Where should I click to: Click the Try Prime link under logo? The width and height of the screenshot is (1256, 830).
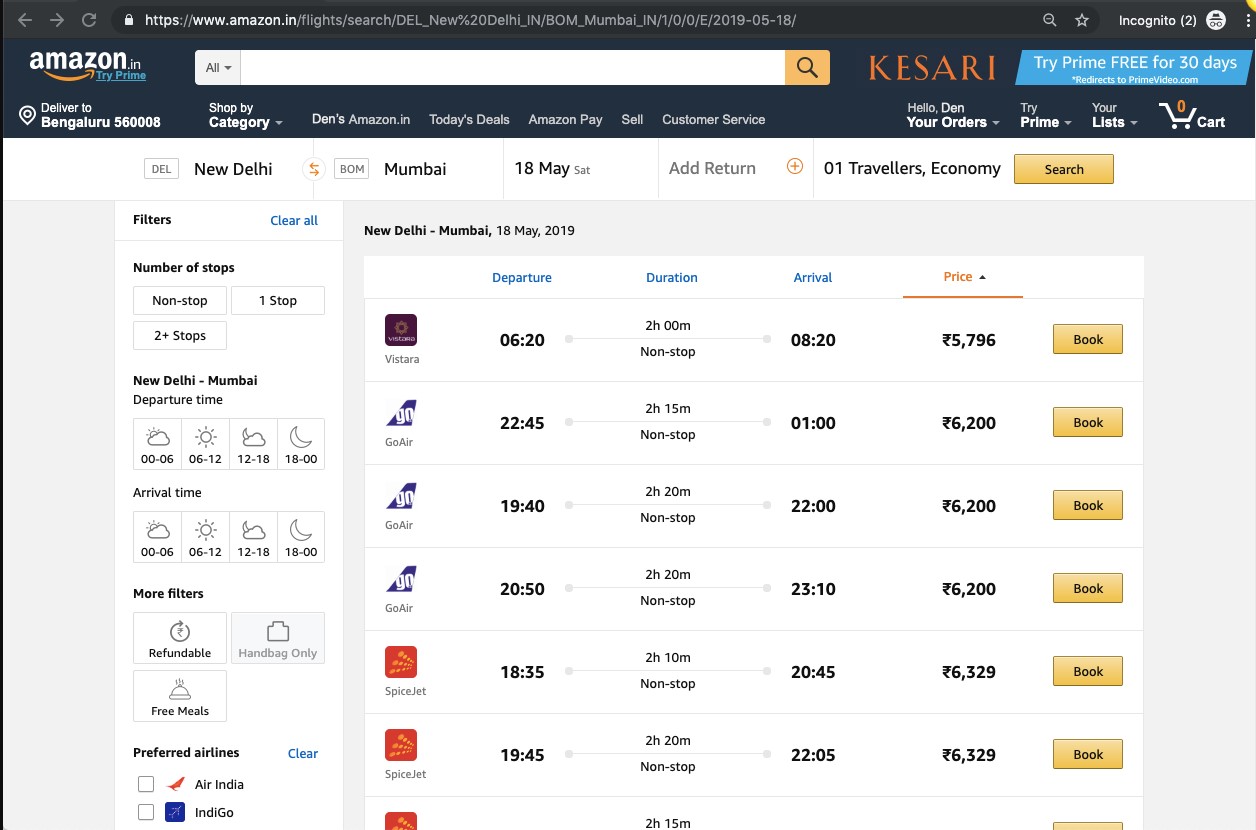[x=121, y=75]
